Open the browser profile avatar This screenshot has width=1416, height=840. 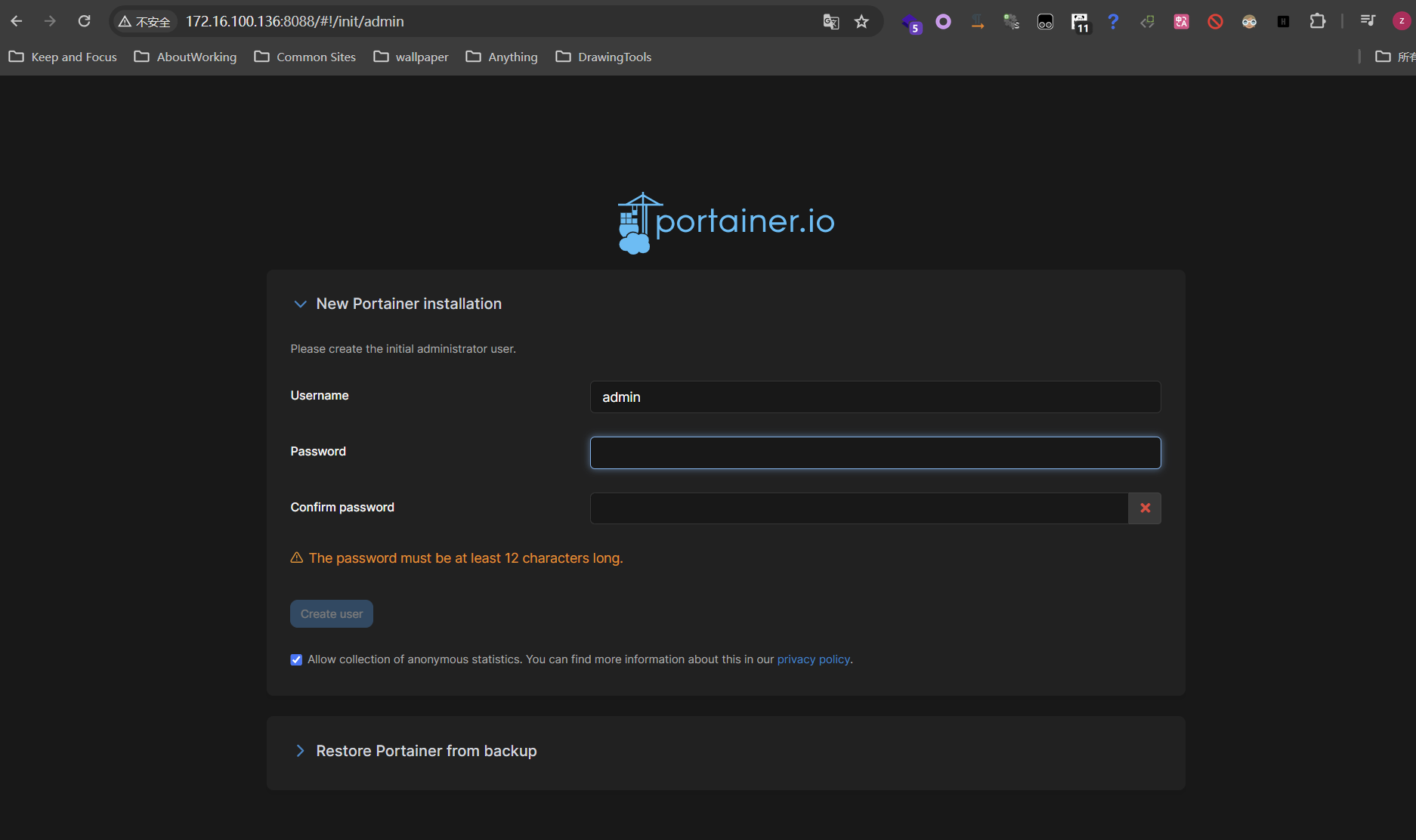(x=1402, y=21)
